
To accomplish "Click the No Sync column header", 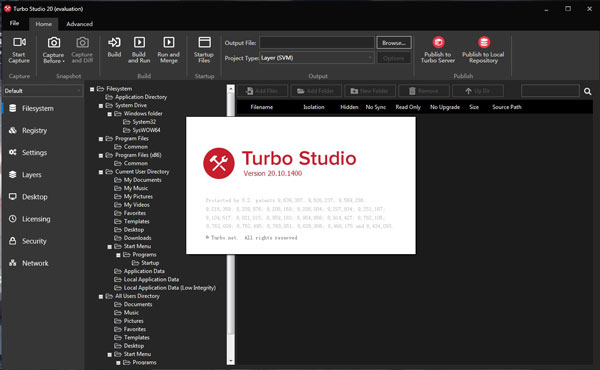I will click(x=376, y=107).
